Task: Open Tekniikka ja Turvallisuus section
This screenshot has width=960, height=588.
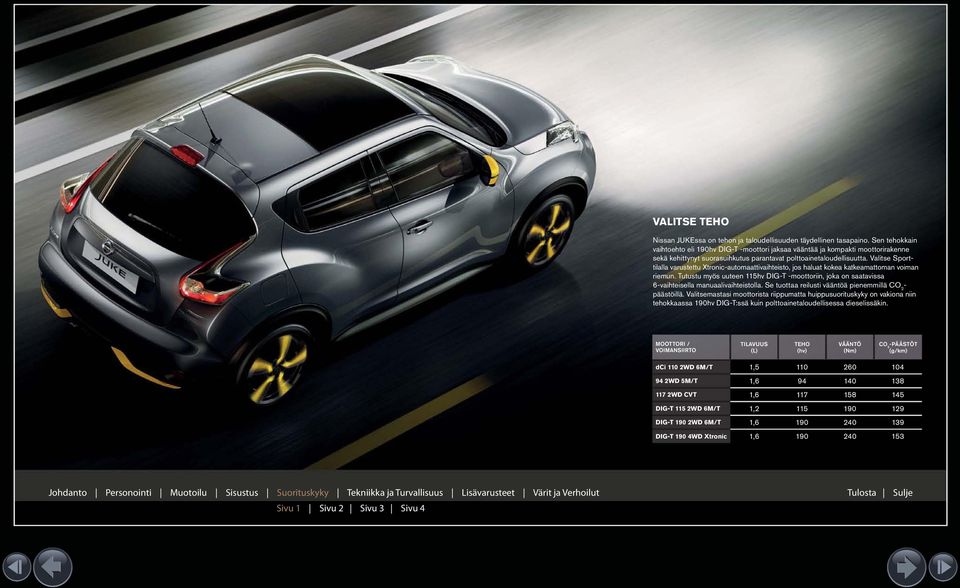Action: pyautogui.click(x=394, y=492)
